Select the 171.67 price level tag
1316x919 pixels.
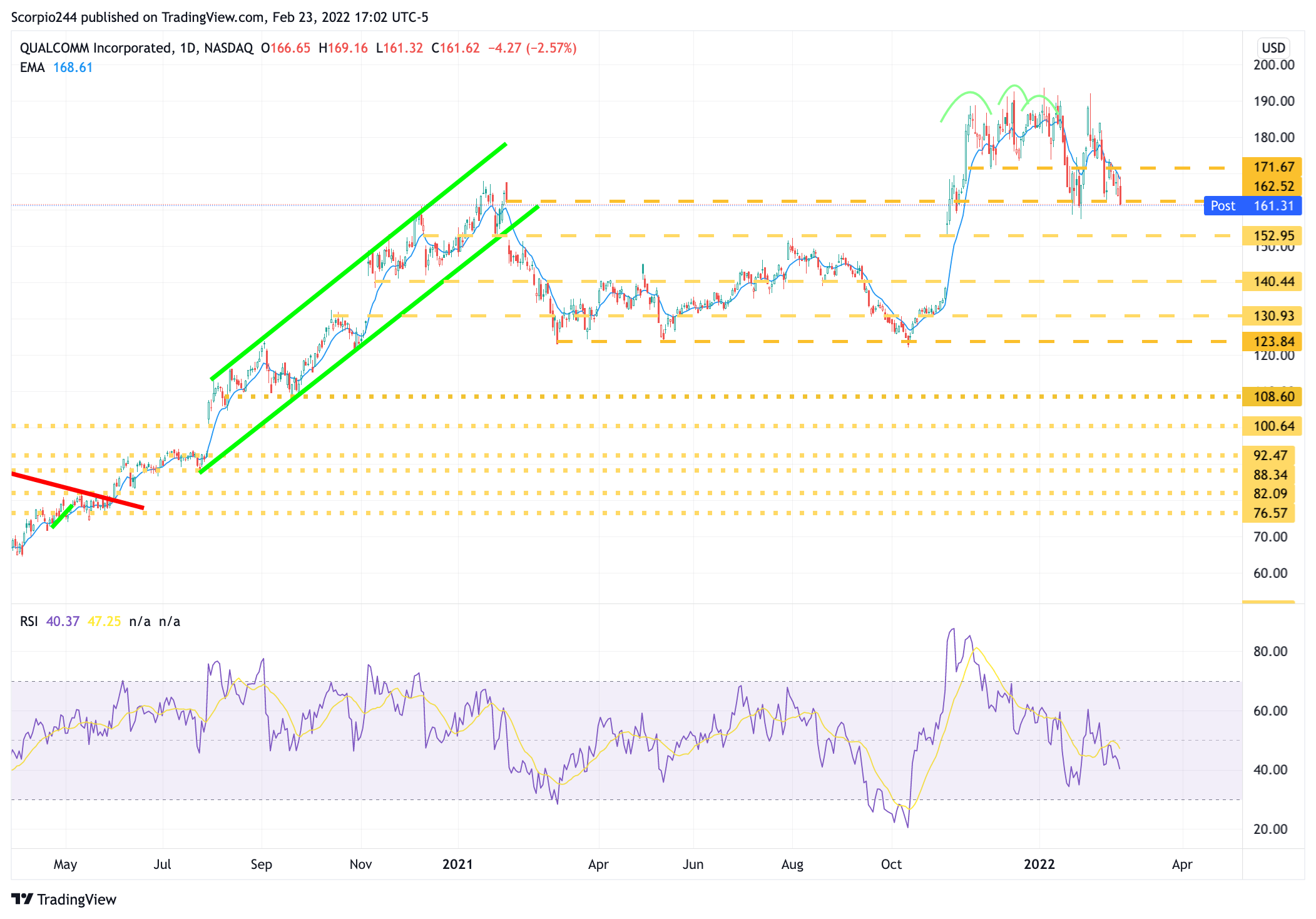click(x=1272, y=167)
